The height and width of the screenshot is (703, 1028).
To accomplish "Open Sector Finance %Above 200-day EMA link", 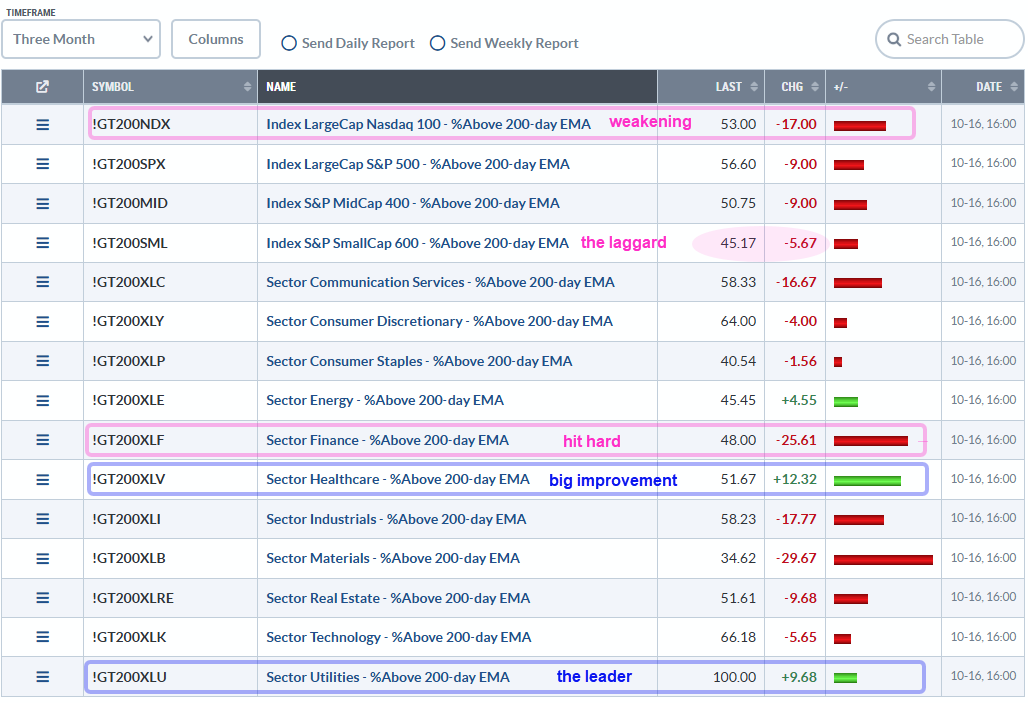I will (387, 440).
